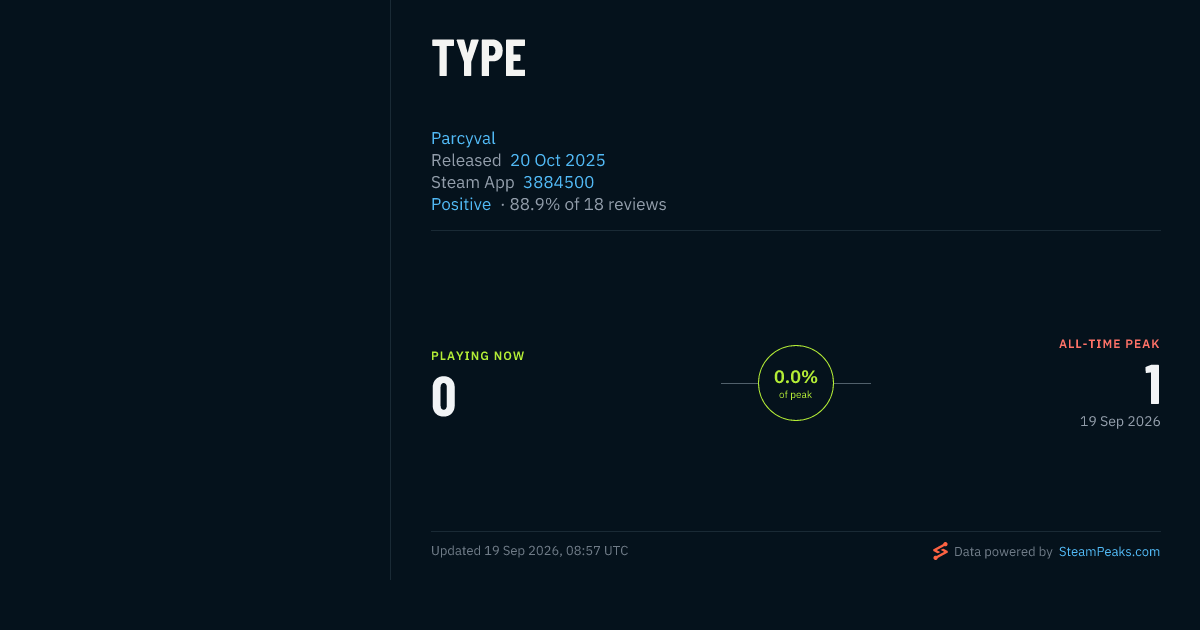Viewport: 1200px width, 630px height.
Task: Click the Updated timestamp text
Action: [530, 551]
